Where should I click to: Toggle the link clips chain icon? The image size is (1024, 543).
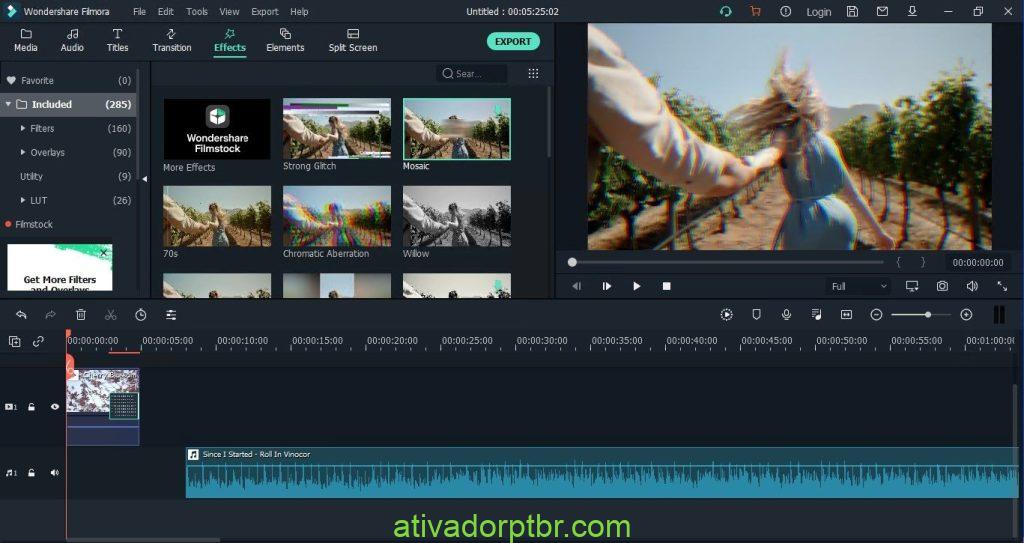tap(38, 341)
